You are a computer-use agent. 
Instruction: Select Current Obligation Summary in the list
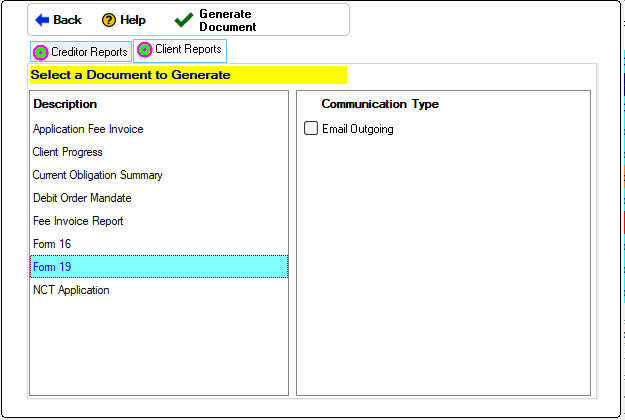pyautogui.click(x=97, y=175)
